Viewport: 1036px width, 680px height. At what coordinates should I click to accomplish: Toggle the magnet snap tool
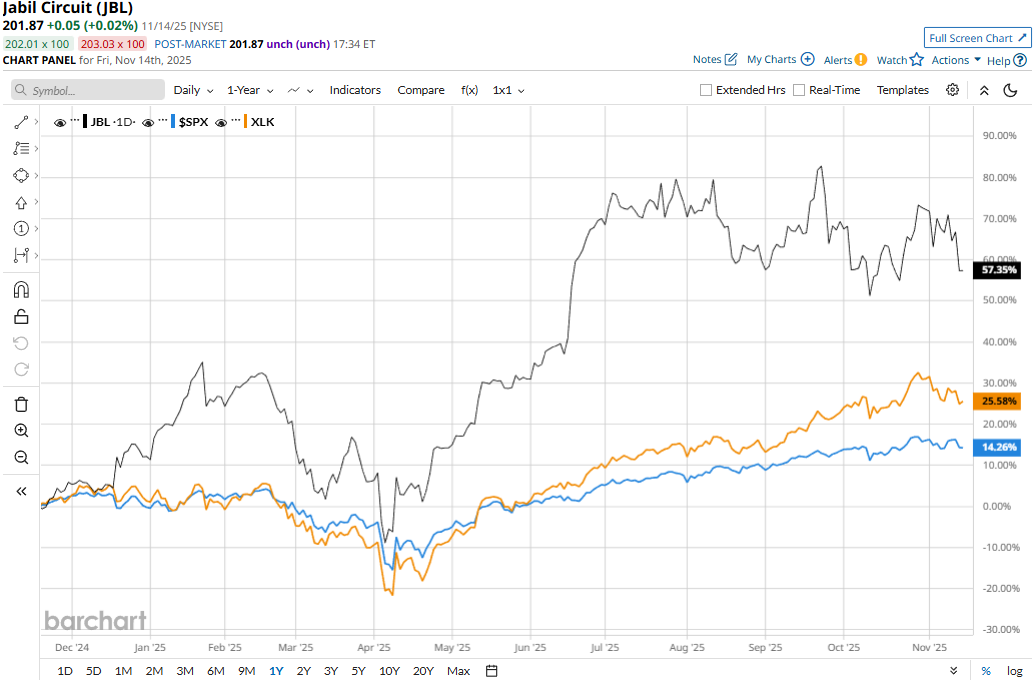[x=21, y=290]
